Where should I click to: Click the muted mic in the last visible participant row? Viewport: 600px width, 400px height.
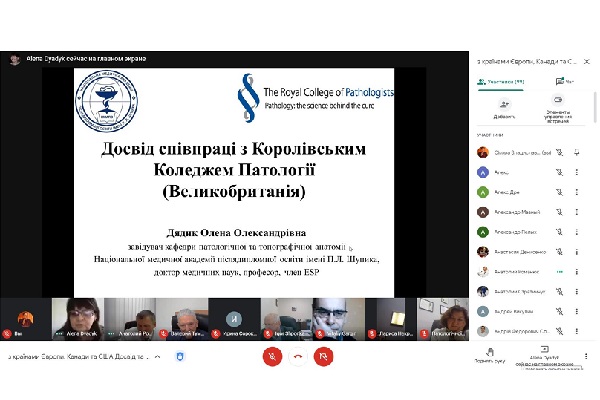click(559, 331)
